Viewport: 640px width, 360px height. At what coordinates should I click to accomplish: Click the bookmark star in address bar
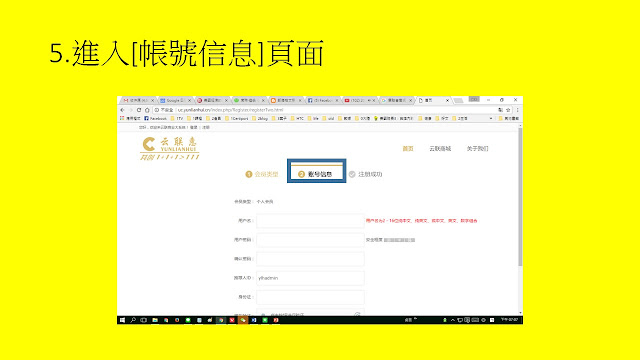click(x=508, y=110)
